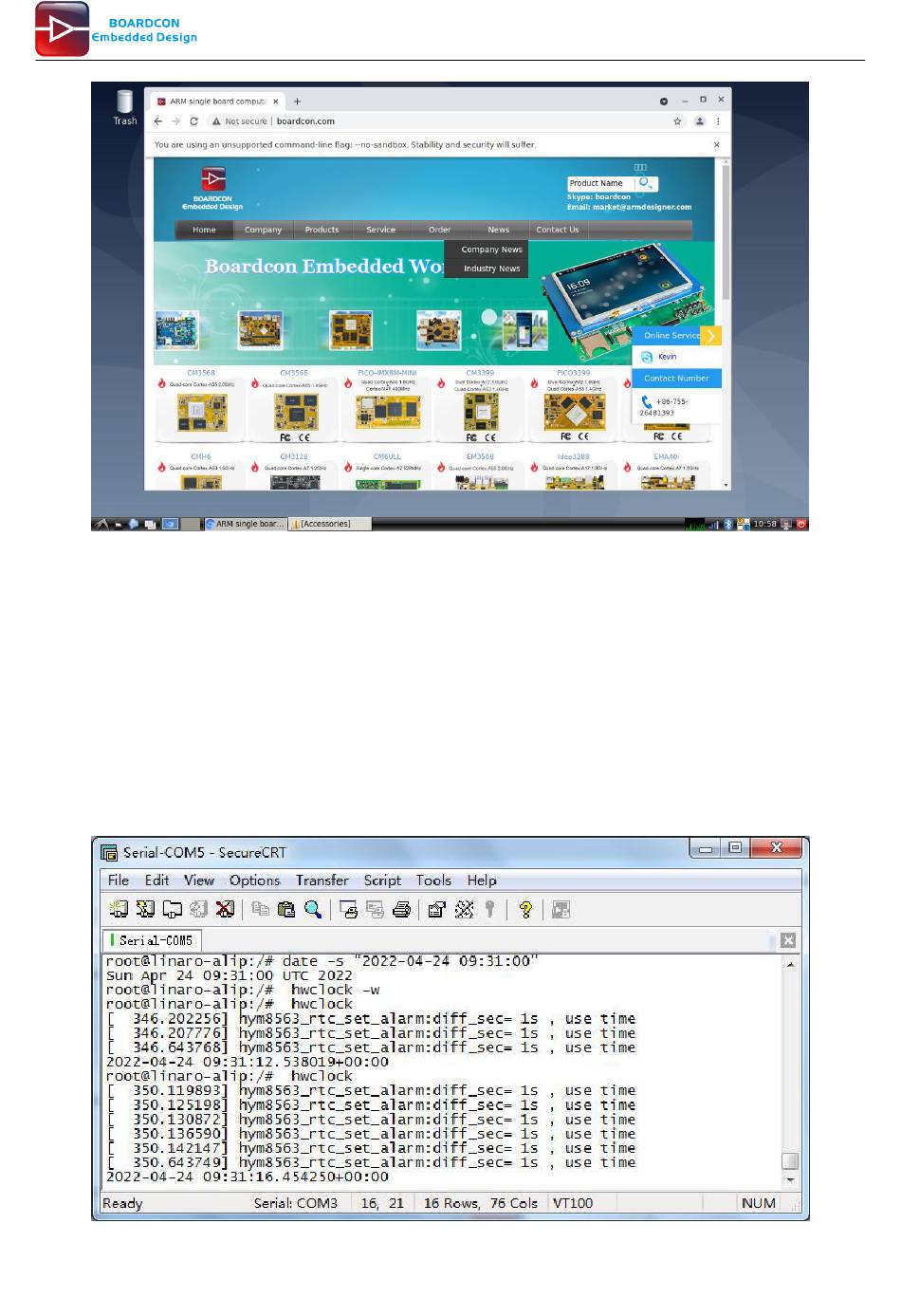Screen dimensions: 901x1316
Task: Open the Transfer menu in SecureCRT
Action: [x=322, y=880]
